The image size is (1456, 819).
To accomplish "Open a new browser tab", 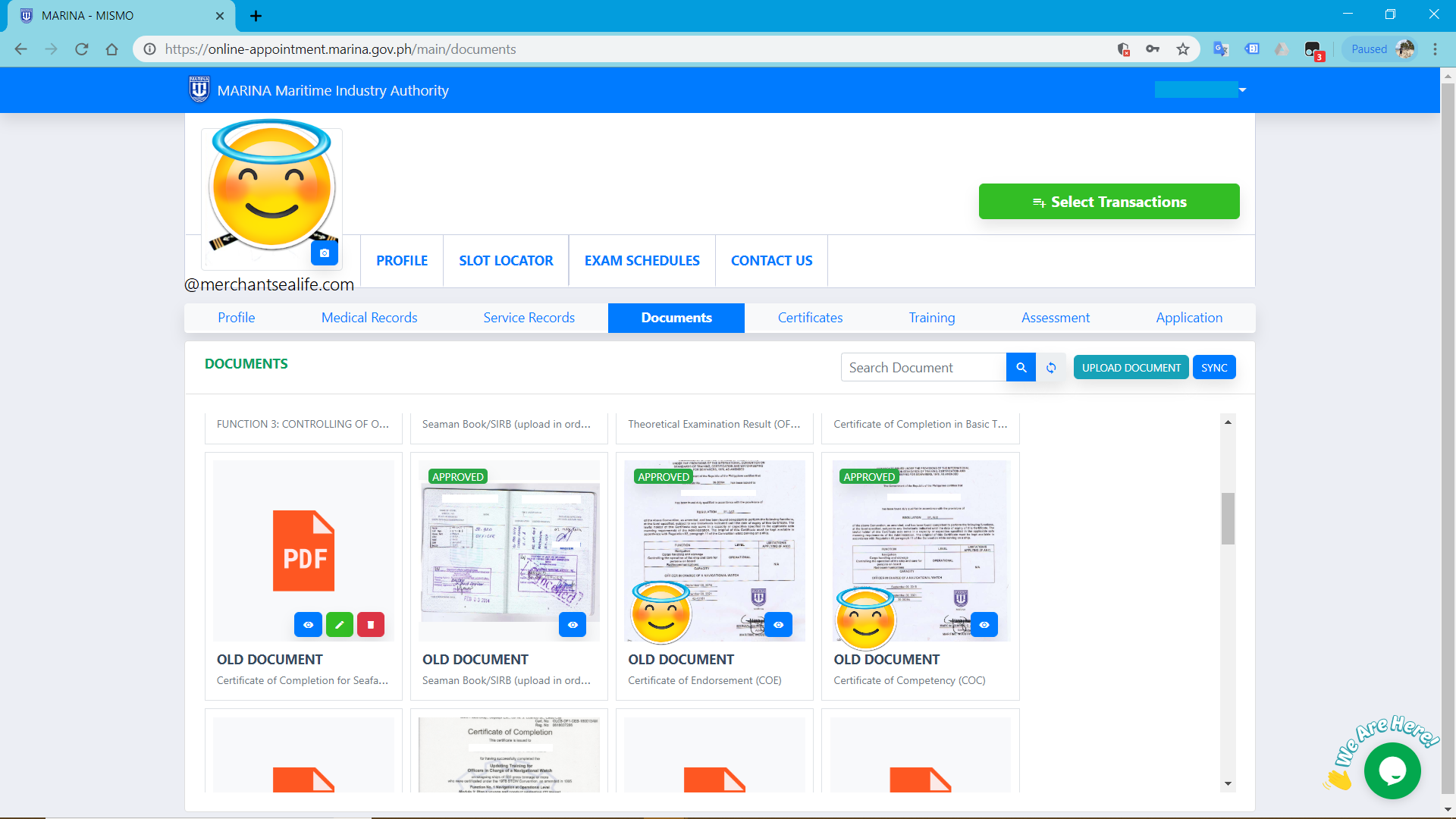I will 256,16.
